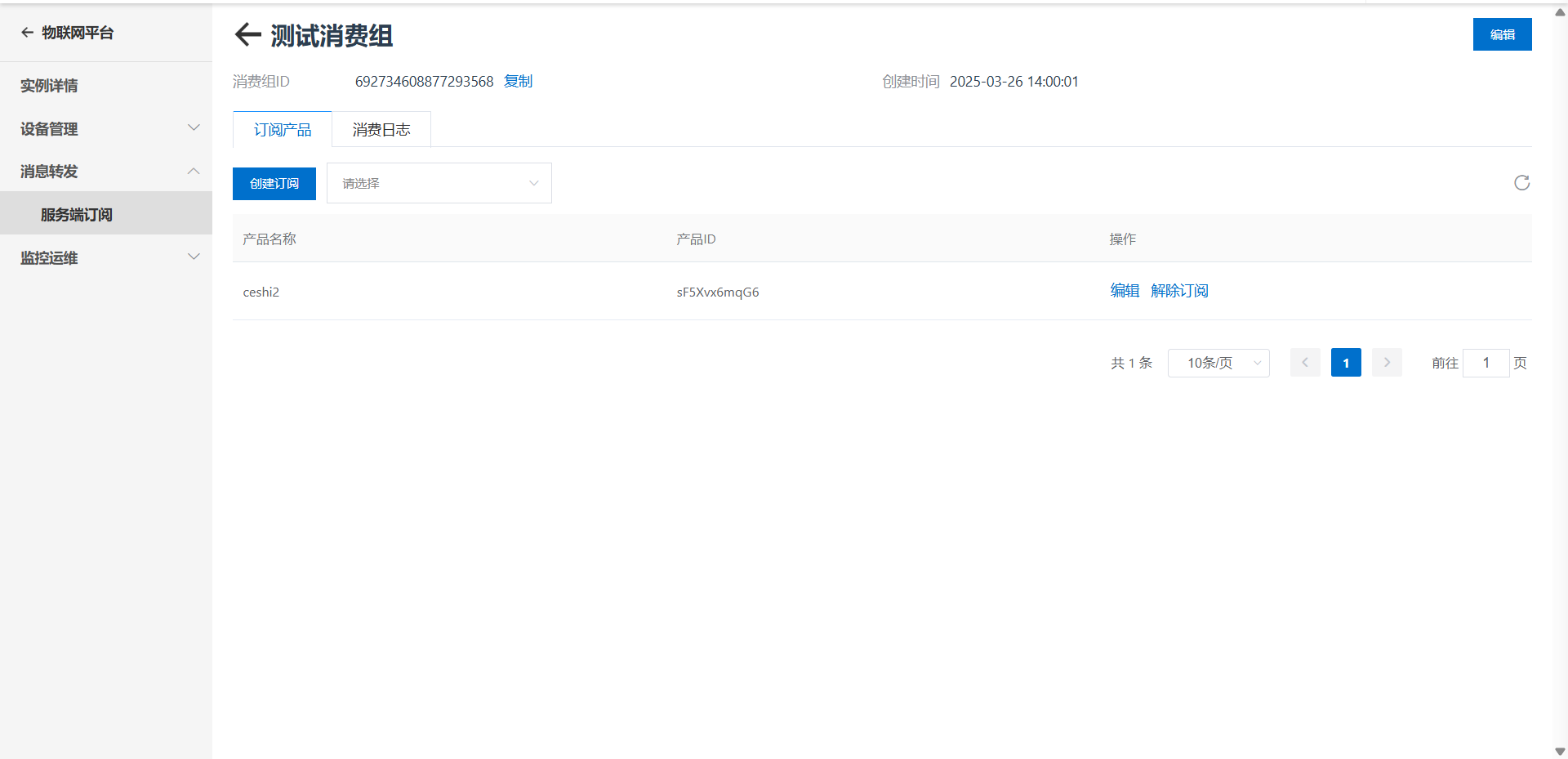This screenshot has width=1568, height=759.
Task: Go to the previous page arrow
Action: [x=1305, y=363]
